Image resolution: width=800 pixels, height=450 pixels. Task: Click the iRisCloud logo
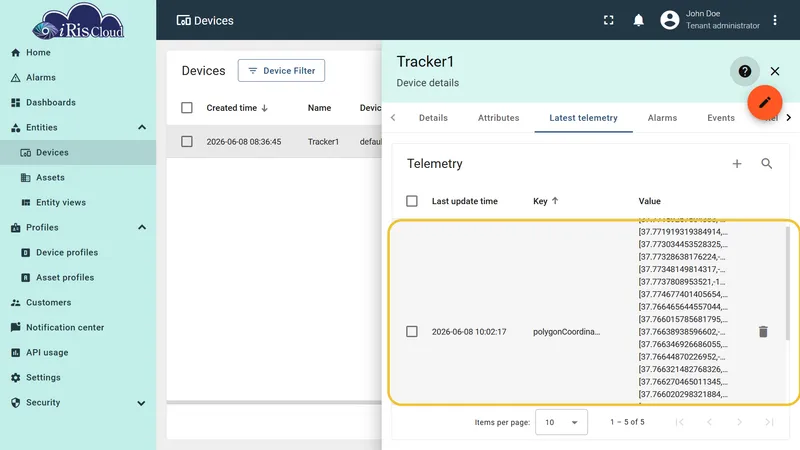point(78,21)
